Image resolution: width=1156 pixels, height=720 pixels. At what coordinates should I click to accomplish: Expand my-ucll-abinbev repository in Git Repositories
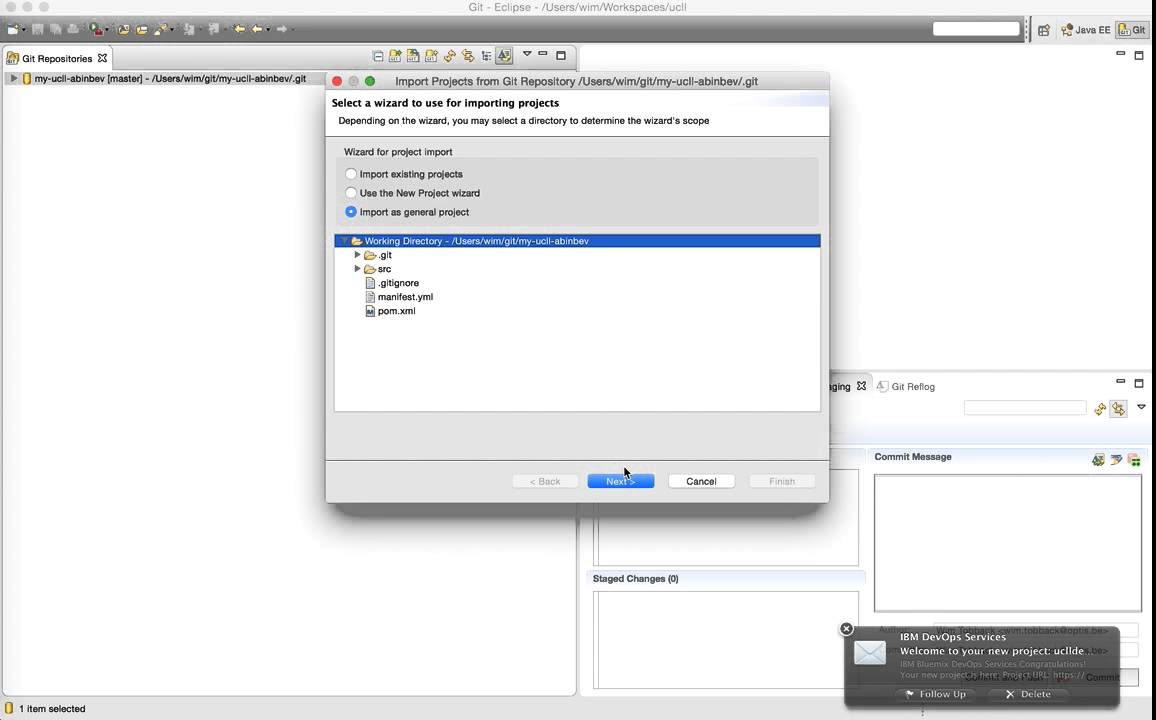13,78
